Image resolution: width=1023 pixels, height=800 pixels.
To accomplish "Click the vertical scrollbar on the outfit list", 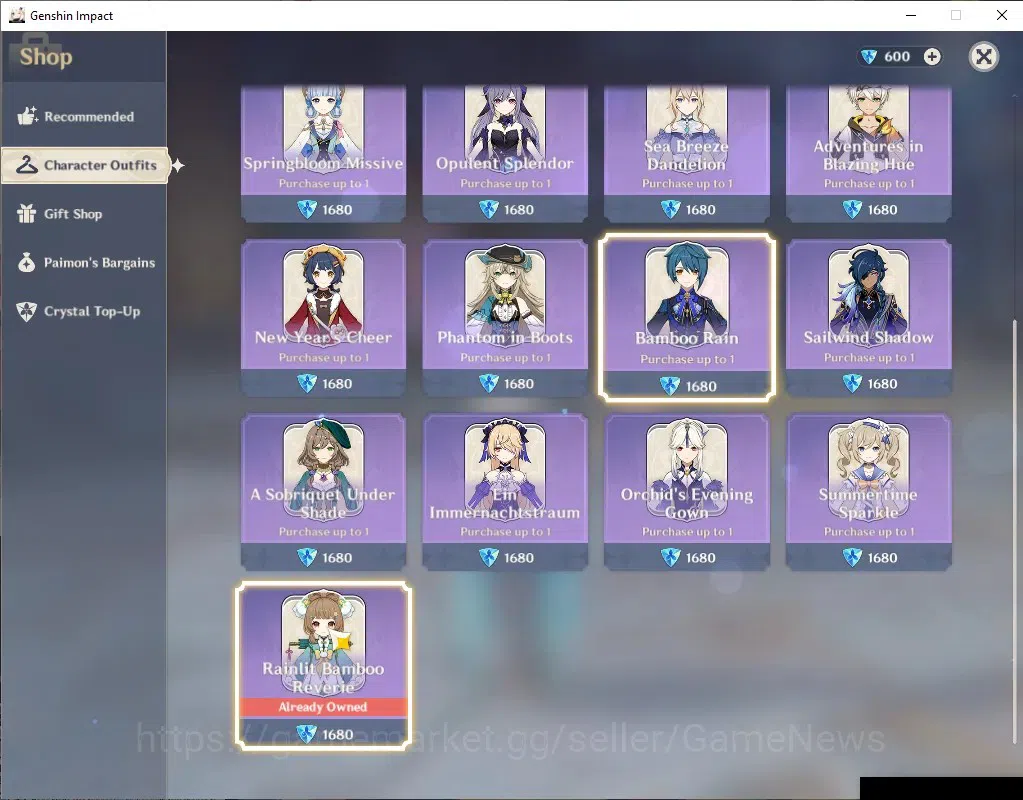I will pyautogui.click(x=1015, y=532).
